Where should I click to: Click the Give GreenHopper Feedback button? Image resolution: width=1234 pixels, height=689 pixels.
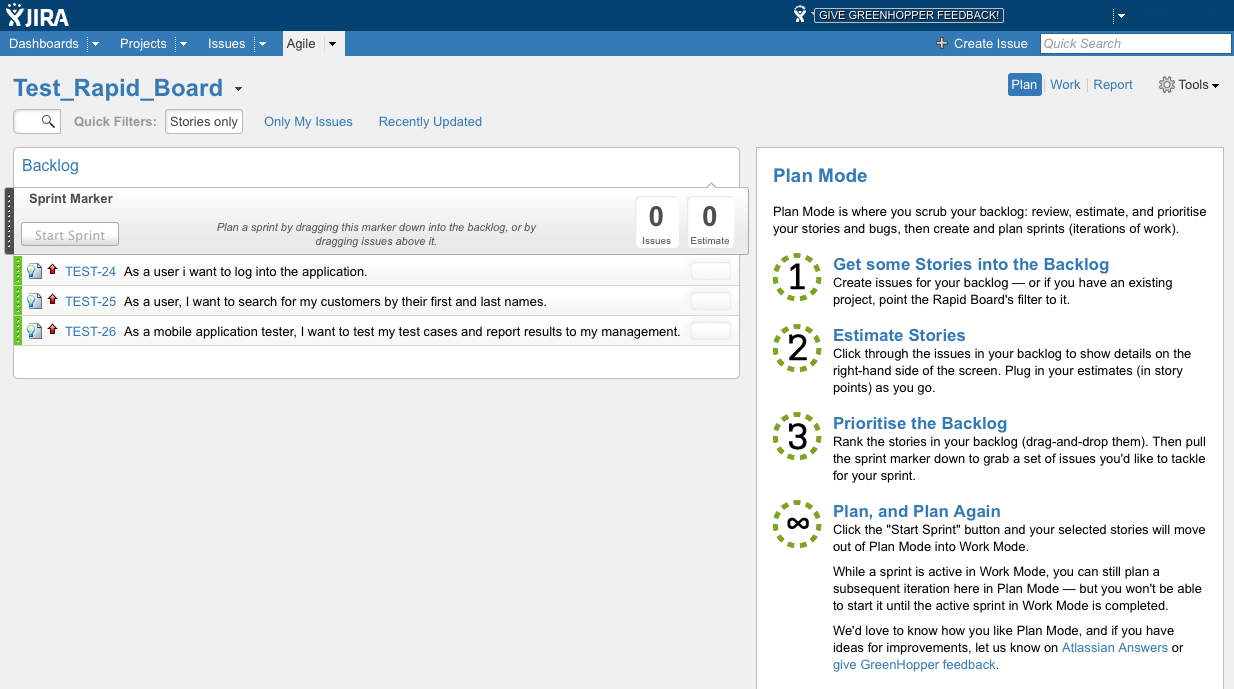pos(908,15)
